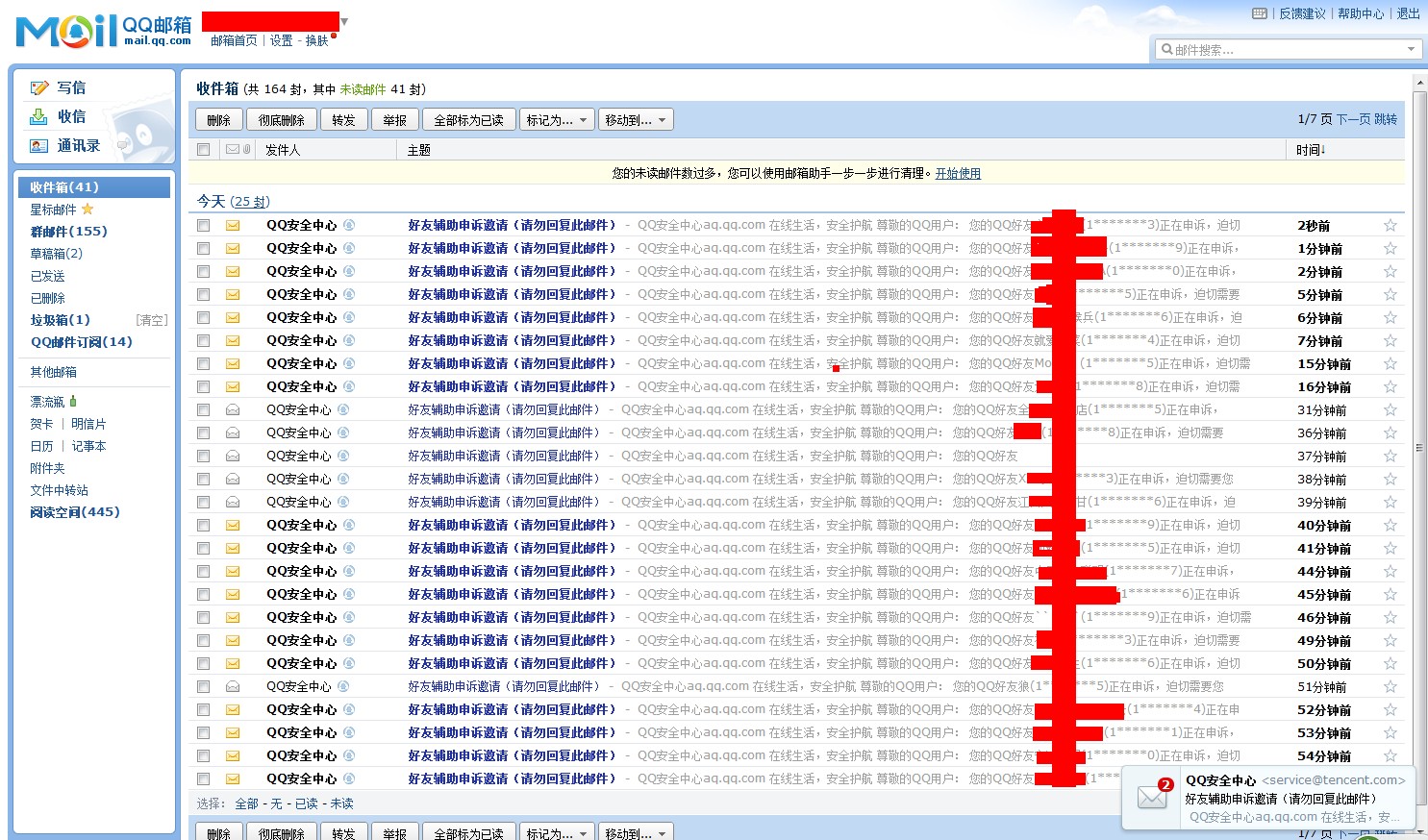The height and width of the screenshot is (840, 1428).
Task: Star the email received 52分钟前
Action: [x=1390, y=709]
